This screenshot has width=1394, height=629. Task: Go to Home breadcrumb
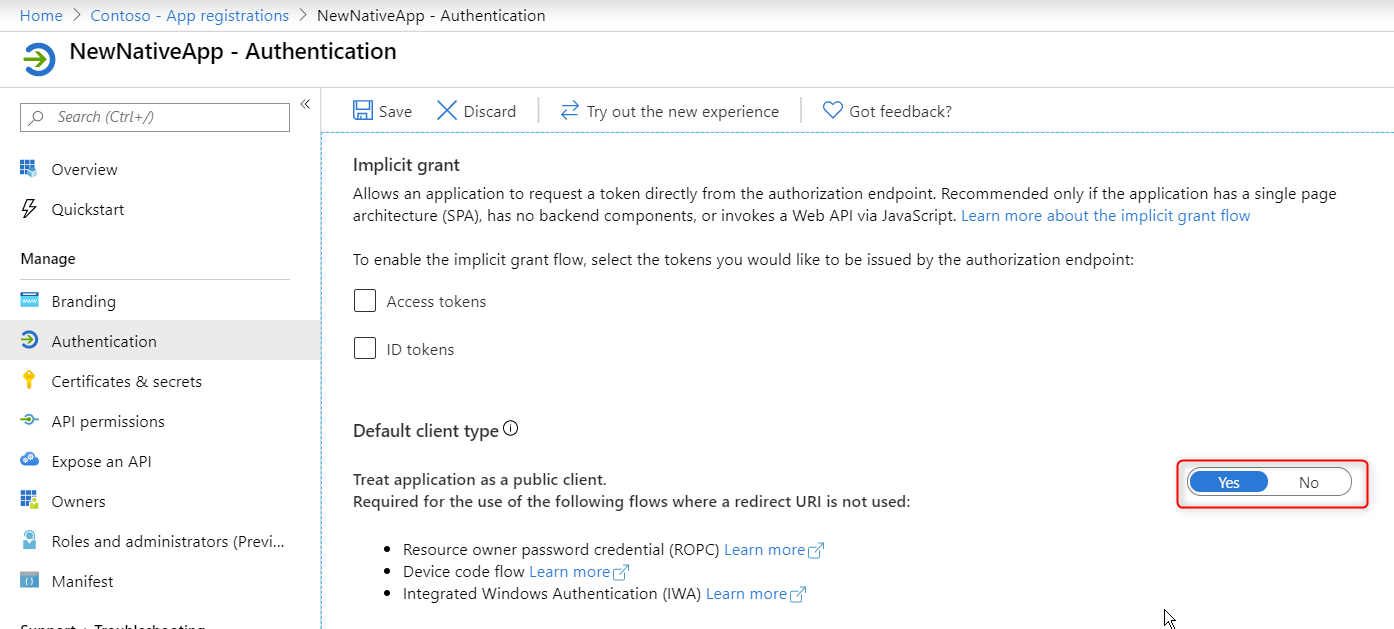[41, 16]
